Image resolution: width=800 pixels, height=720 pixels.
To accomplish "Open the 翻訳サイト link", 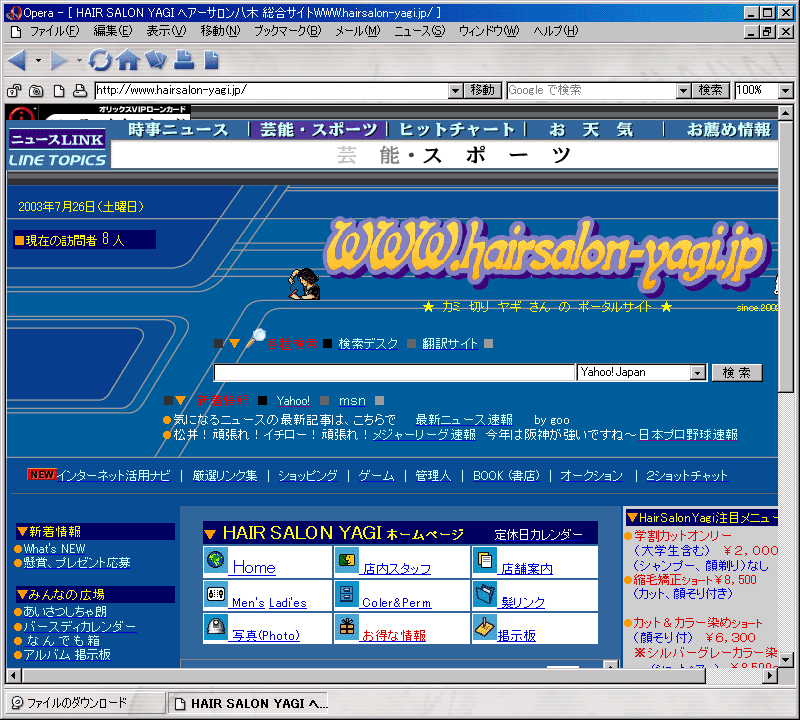I will tap(449, 344).
